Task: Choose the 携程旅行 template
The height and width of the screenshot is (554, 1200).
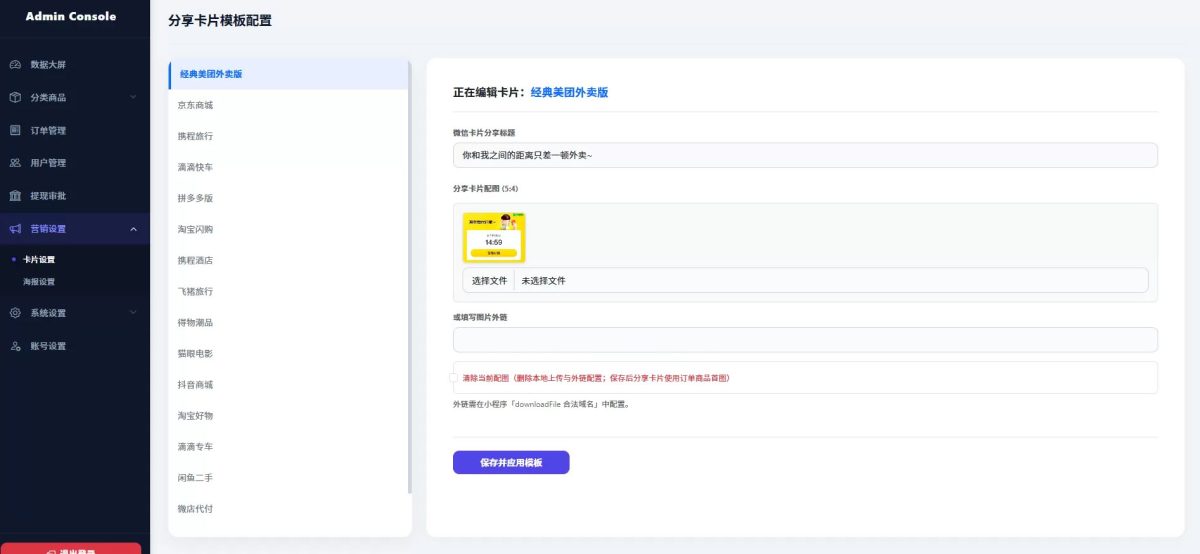Action: (288, 136)
